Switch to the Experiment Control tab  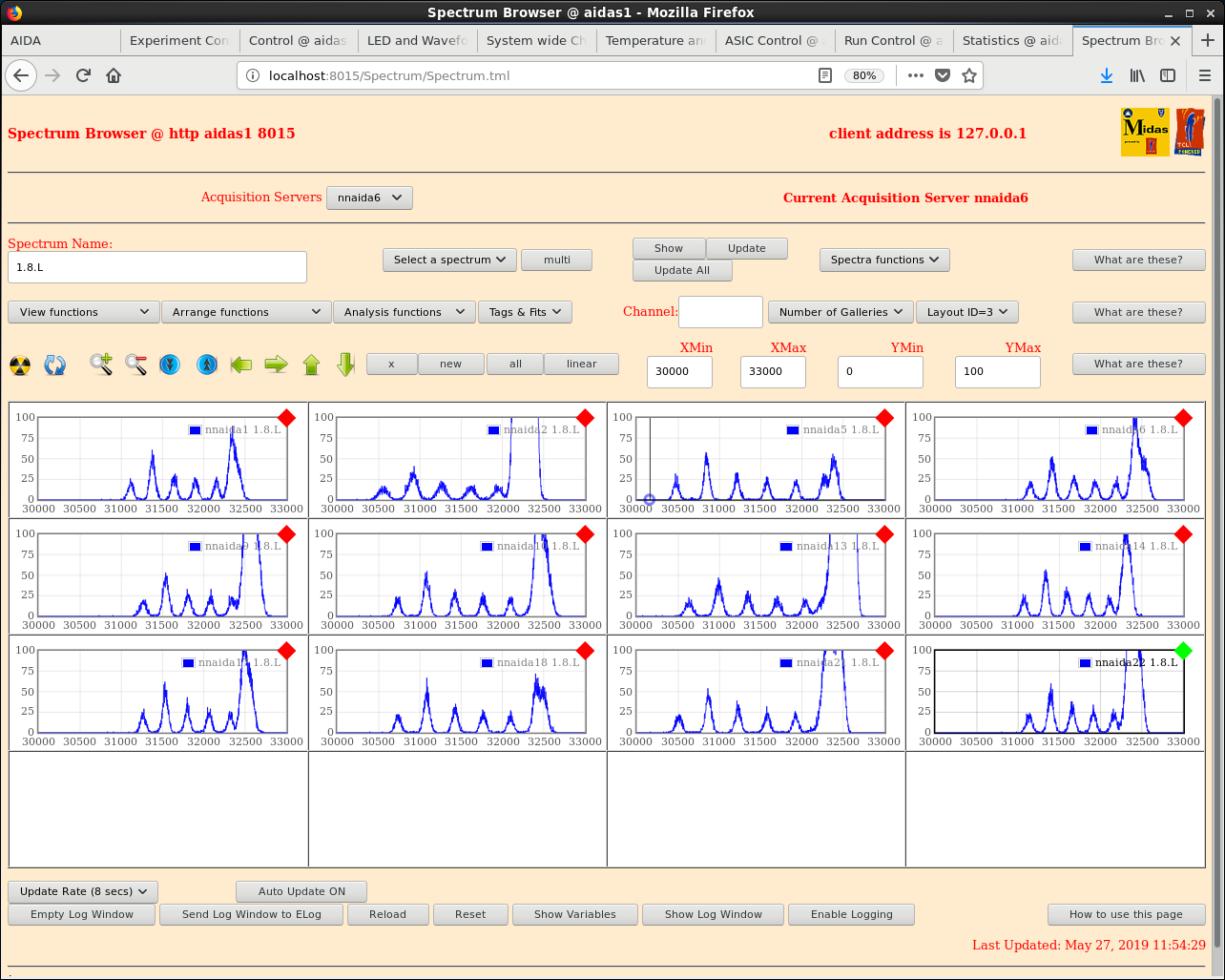(178, 40)
